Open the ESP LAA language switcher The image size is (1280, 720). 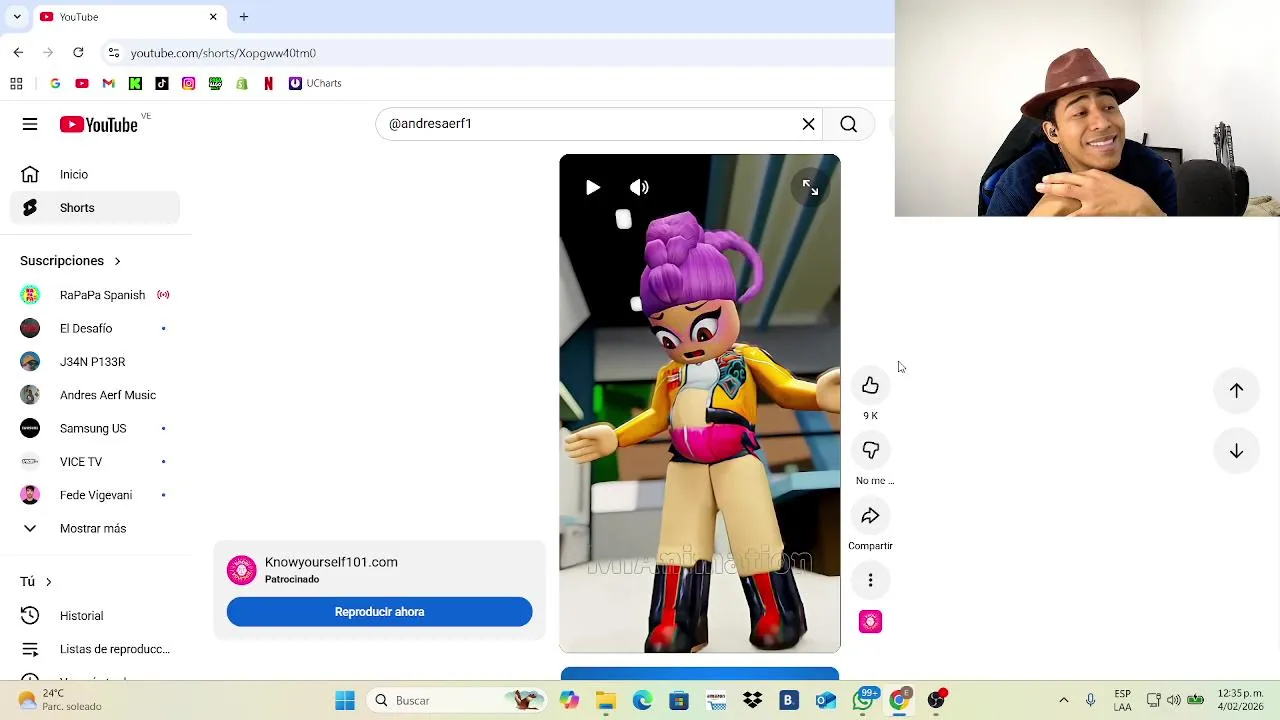click(1123, 701)
